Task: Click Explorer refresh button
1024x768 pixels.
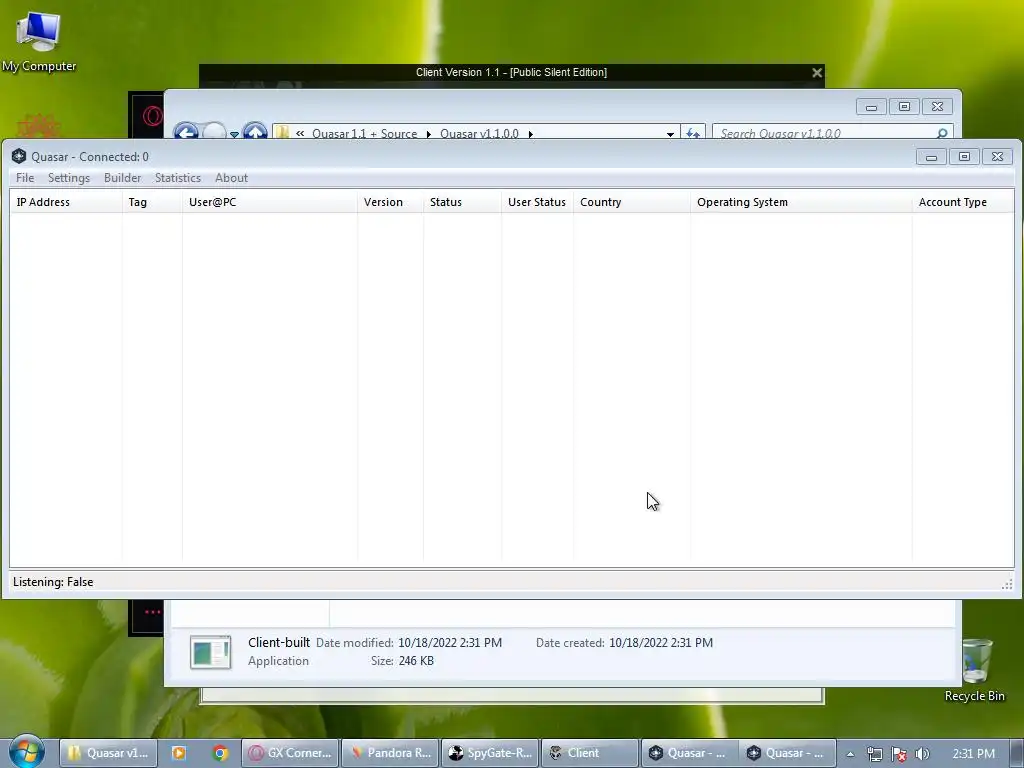Action: tap(693, 133)
